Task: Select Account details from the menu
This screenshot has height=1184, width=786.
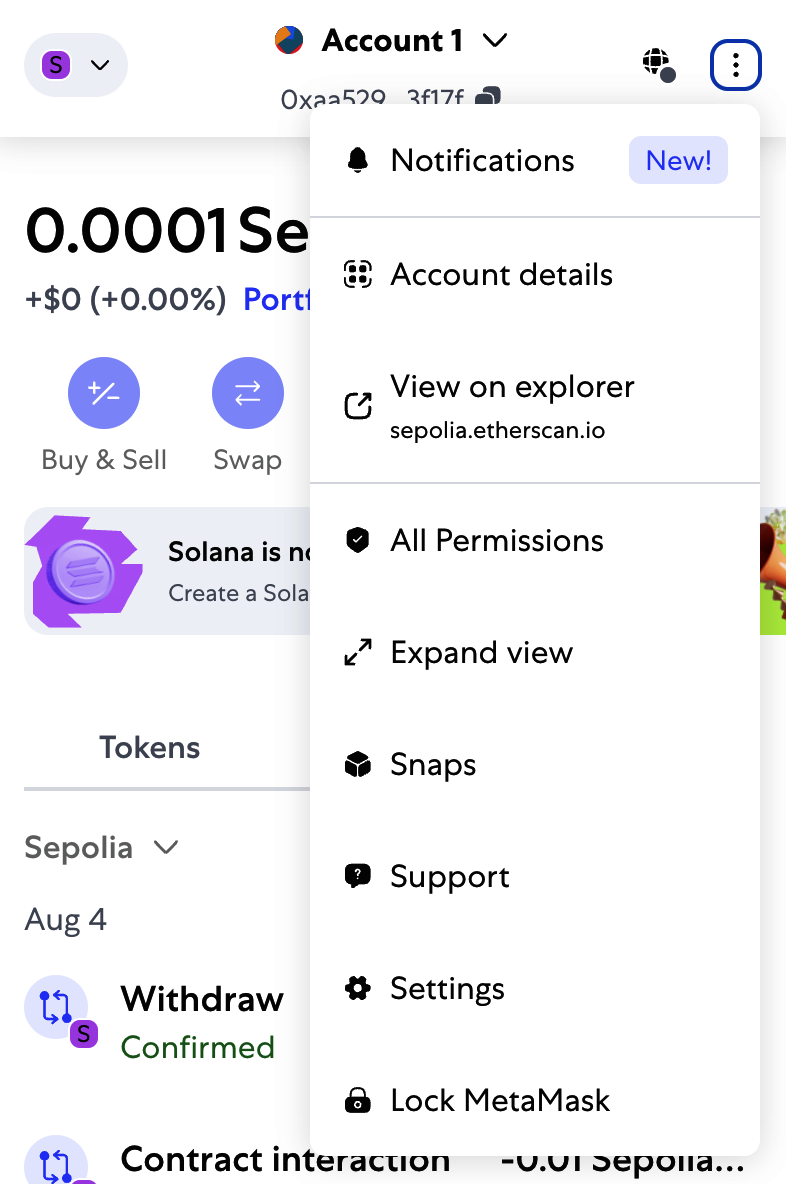Action: click(501, 274)
